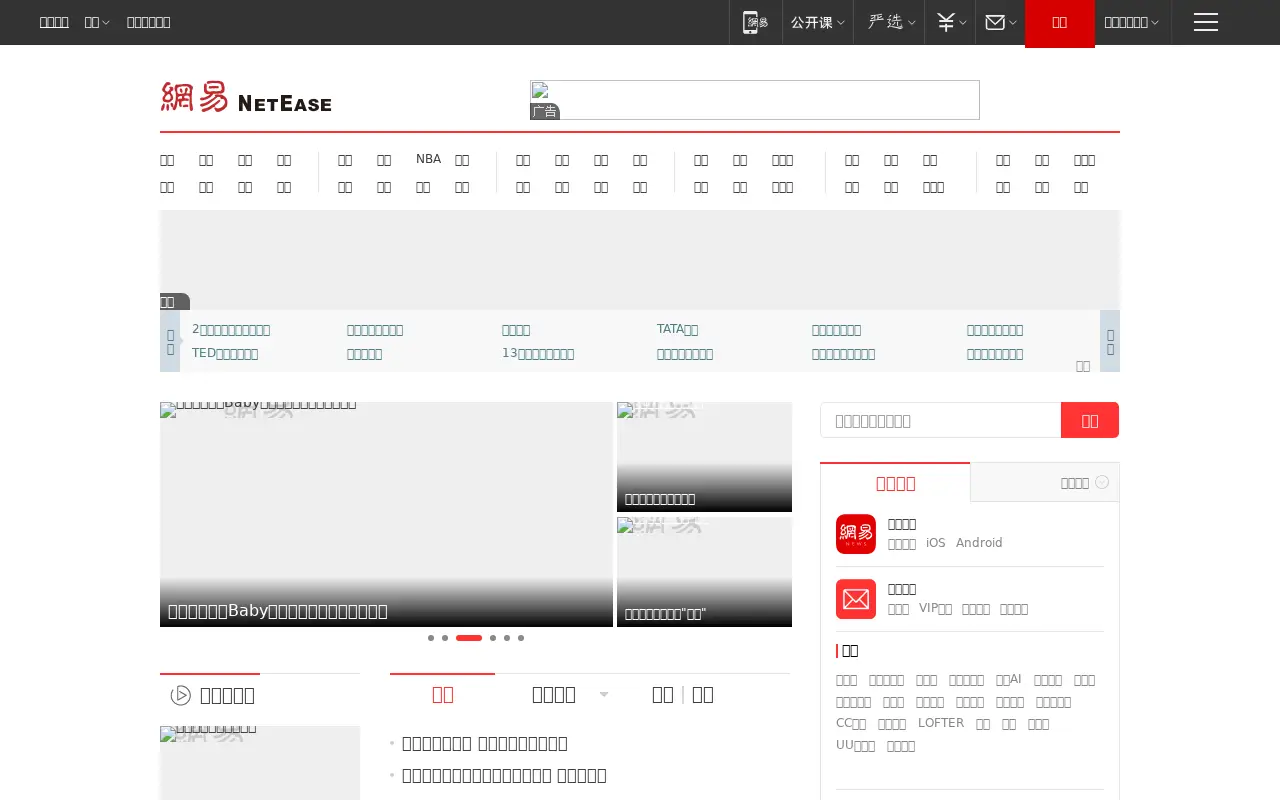The height and width of the screenshot is (800, 1280).
Task: Click the red login button in top bar
Action: coord(1060,23)
